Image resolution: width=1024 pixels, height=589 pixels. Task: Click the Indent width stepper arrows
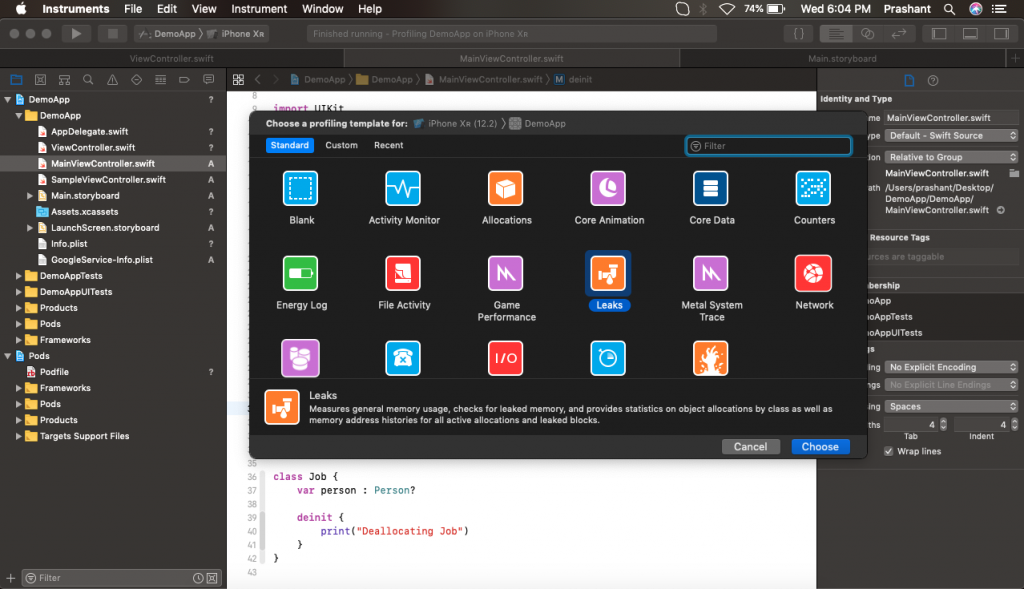point(1014,424)
